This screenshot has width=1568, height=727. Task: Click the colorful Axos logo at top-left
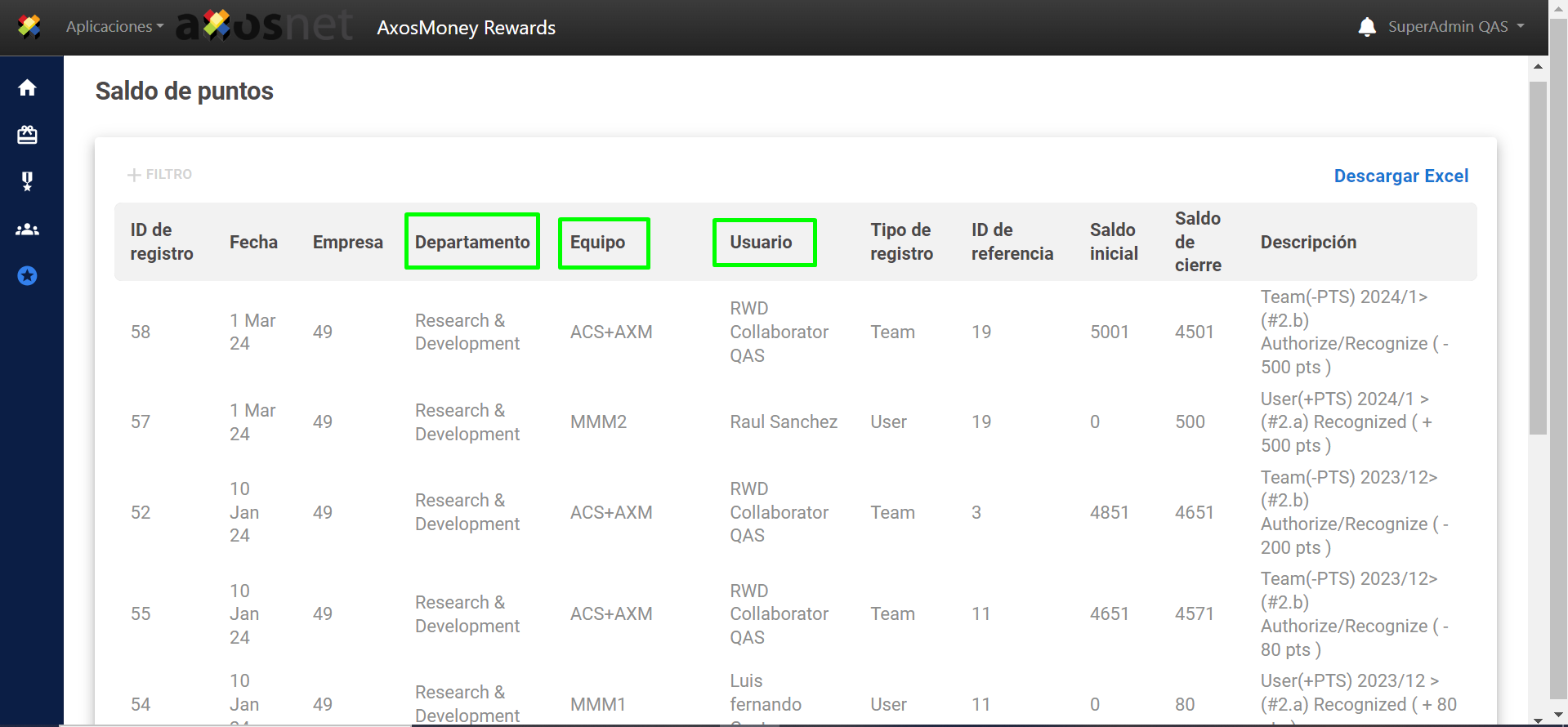click(29, 27)
